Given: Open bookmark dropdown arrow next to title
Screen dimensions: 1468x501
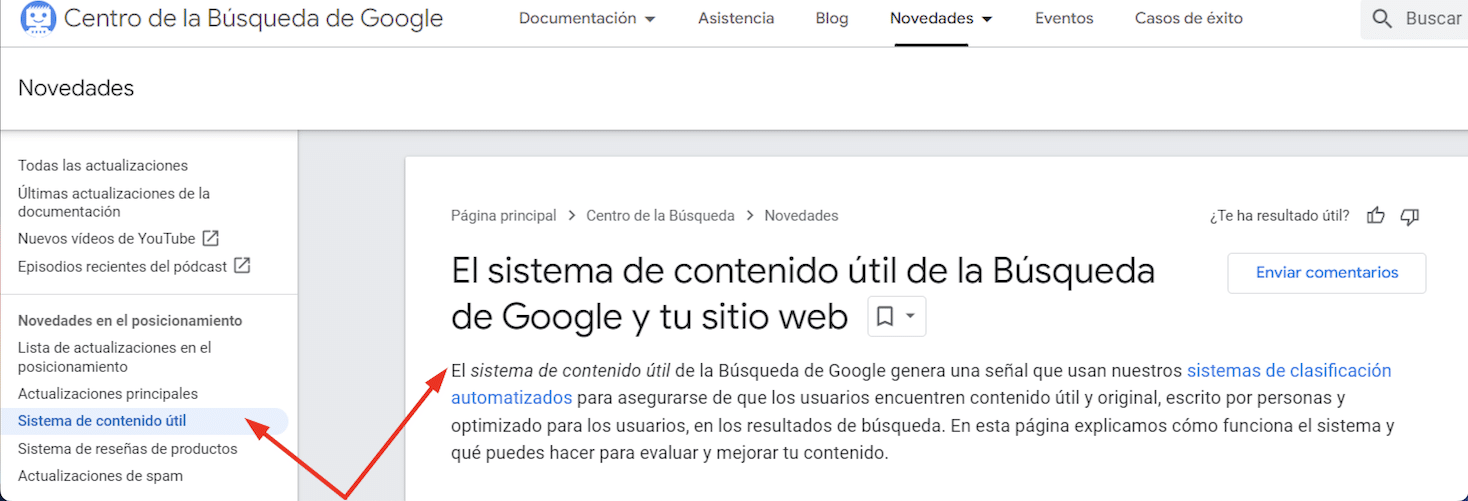Looking at the screenshot, I should tap(910, 316).
